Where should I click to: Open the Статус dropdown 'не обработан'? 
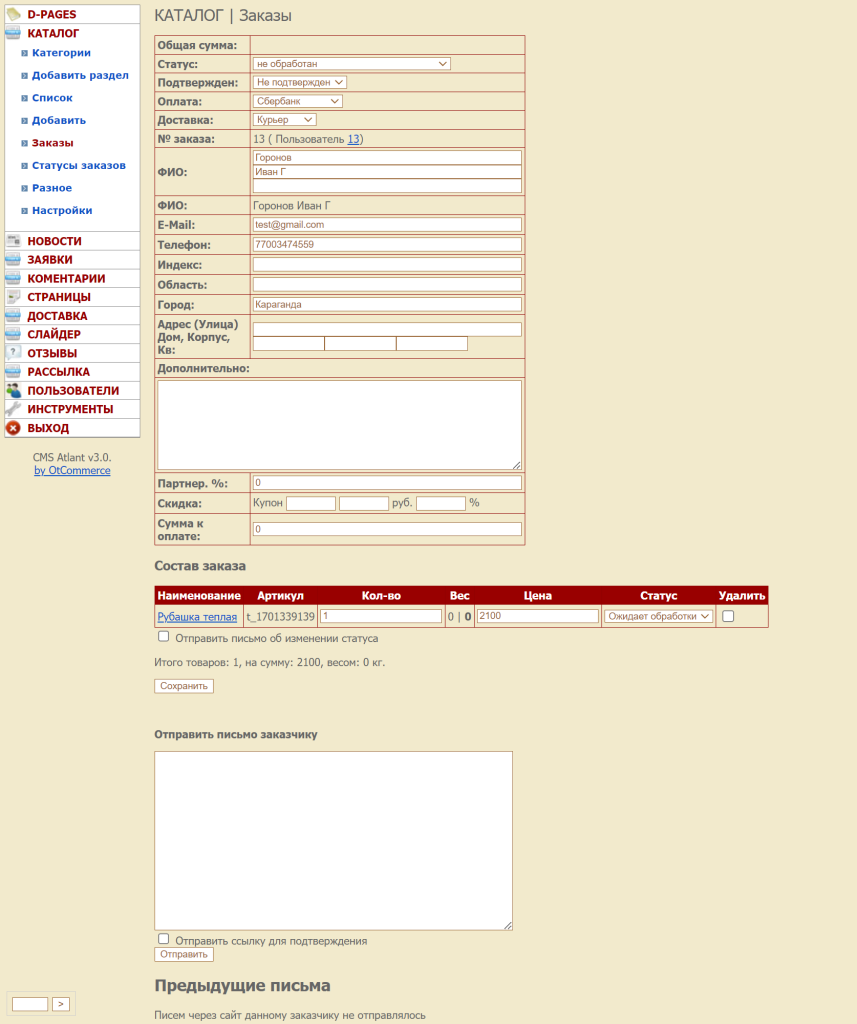pos(351,63)
